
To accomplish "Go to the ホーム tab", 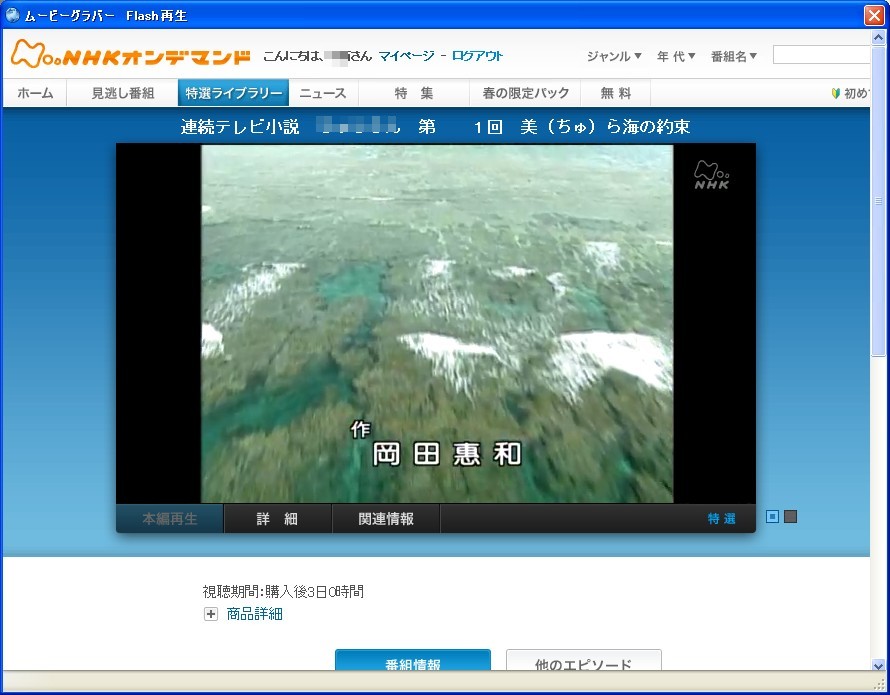I will (x=35, y=93).
